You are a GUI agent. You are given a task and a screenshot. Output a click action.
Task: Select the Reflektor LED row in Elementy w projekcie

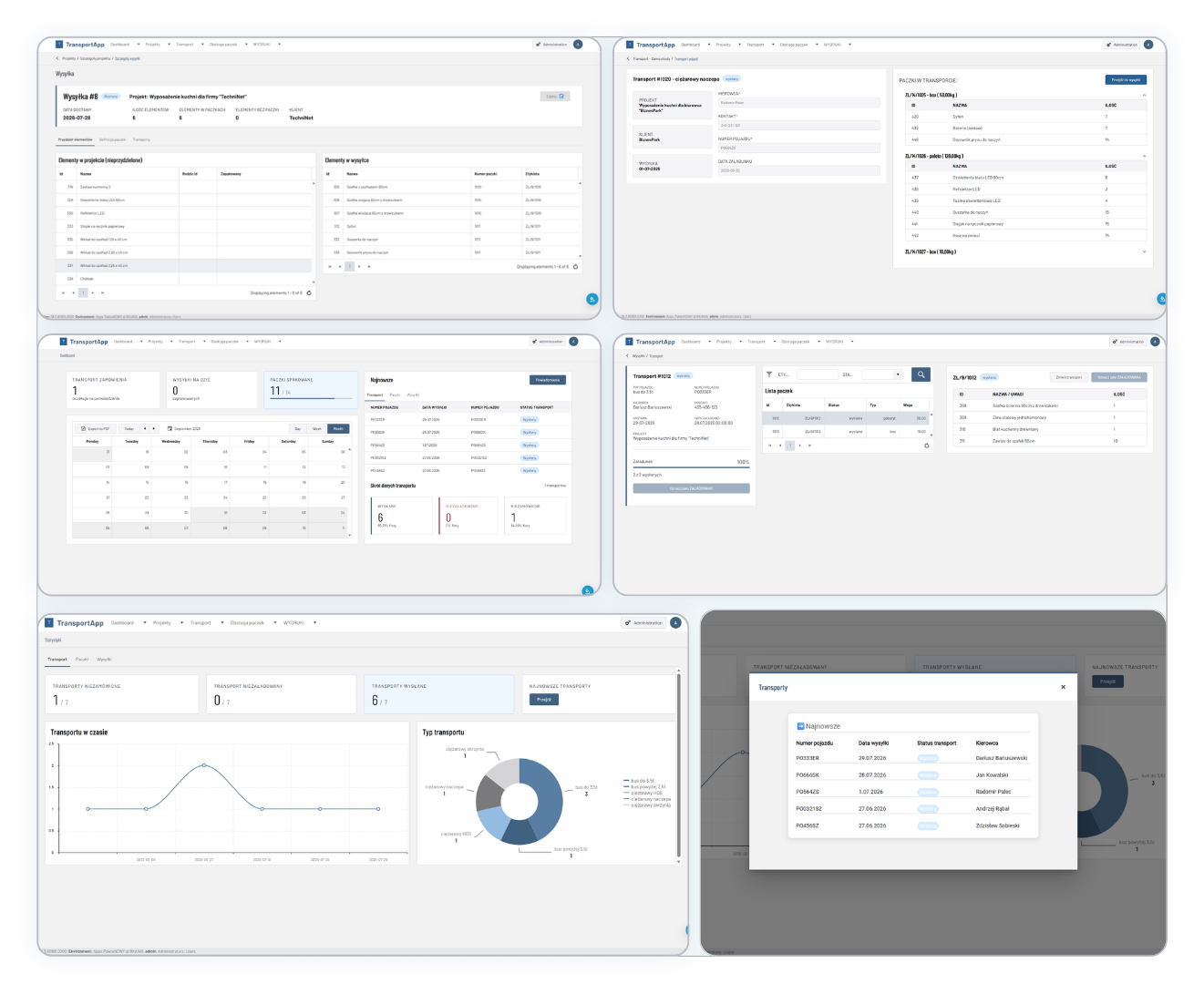pos(182,213)
